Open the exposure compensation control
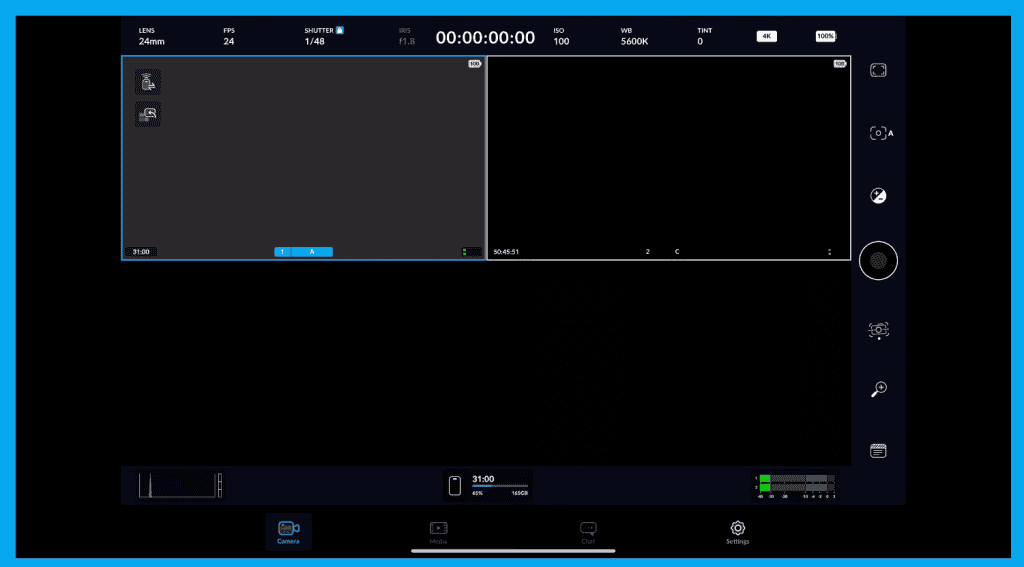 (878, 196)
